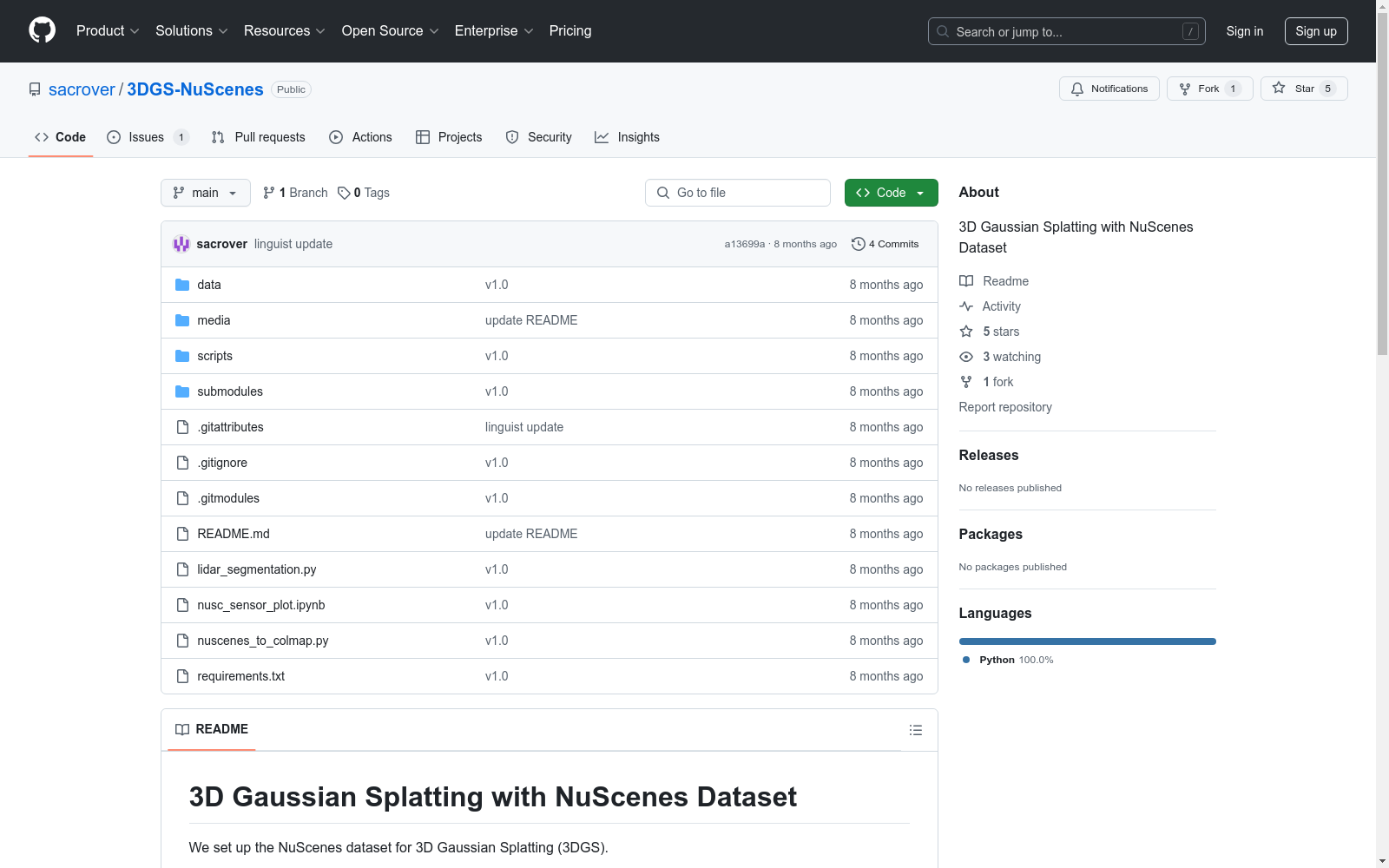Open the .gitignore file
The image size is (1389, 868).
[x=222, y=463]
